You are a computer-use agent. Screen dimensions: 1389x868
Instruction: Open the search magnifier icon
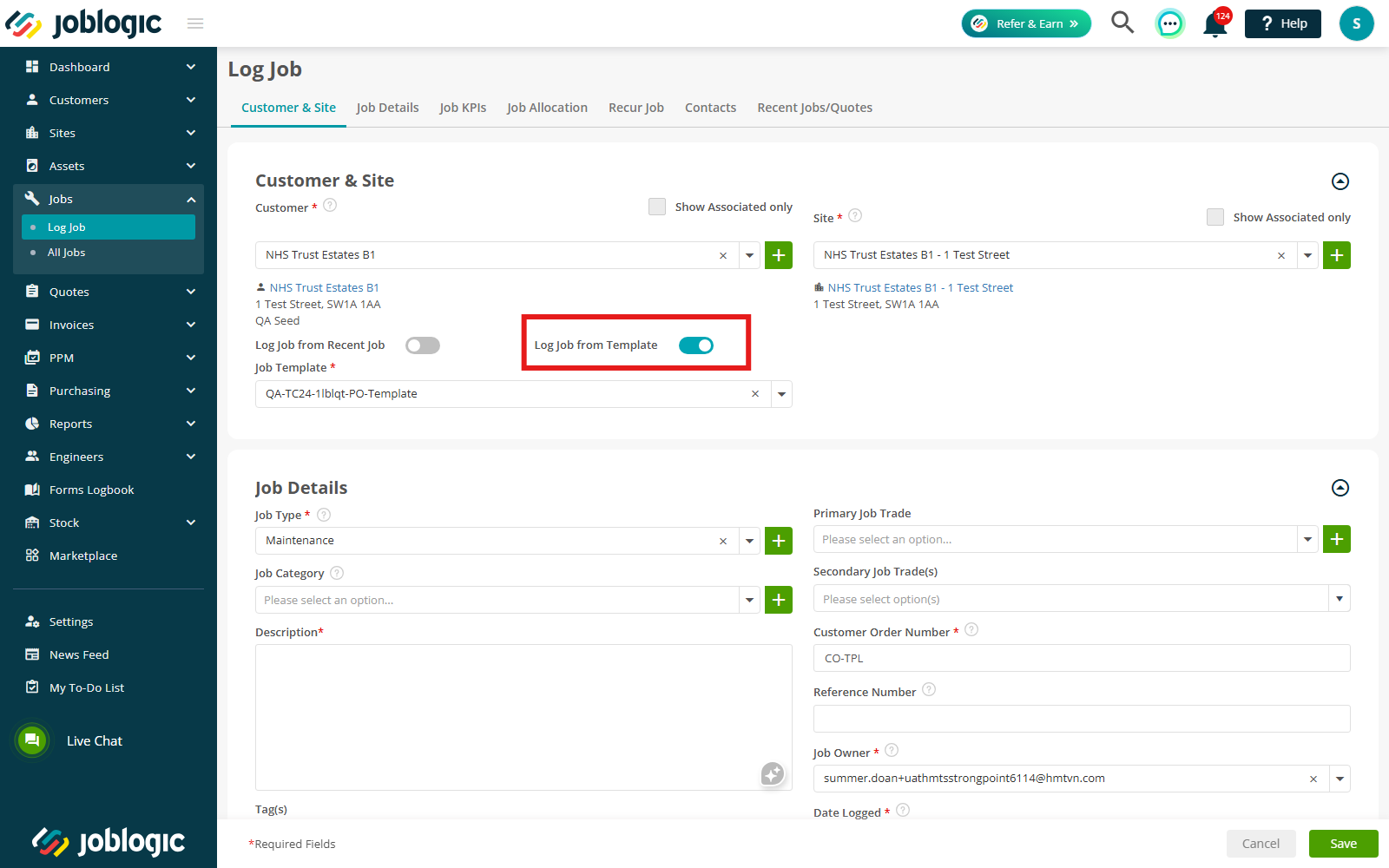(x=1122, y=23)
